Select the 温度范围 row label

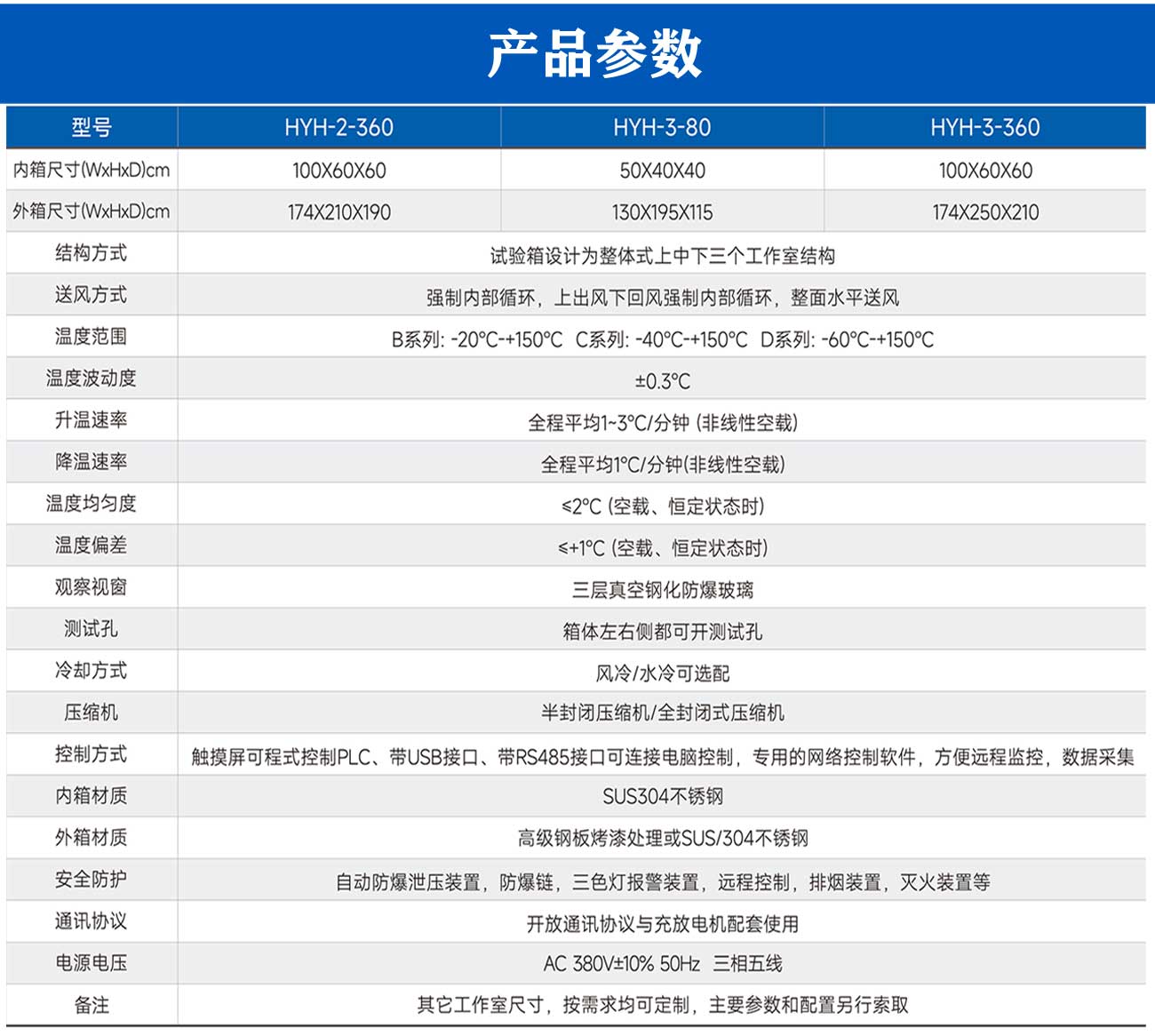click(92, 337)
